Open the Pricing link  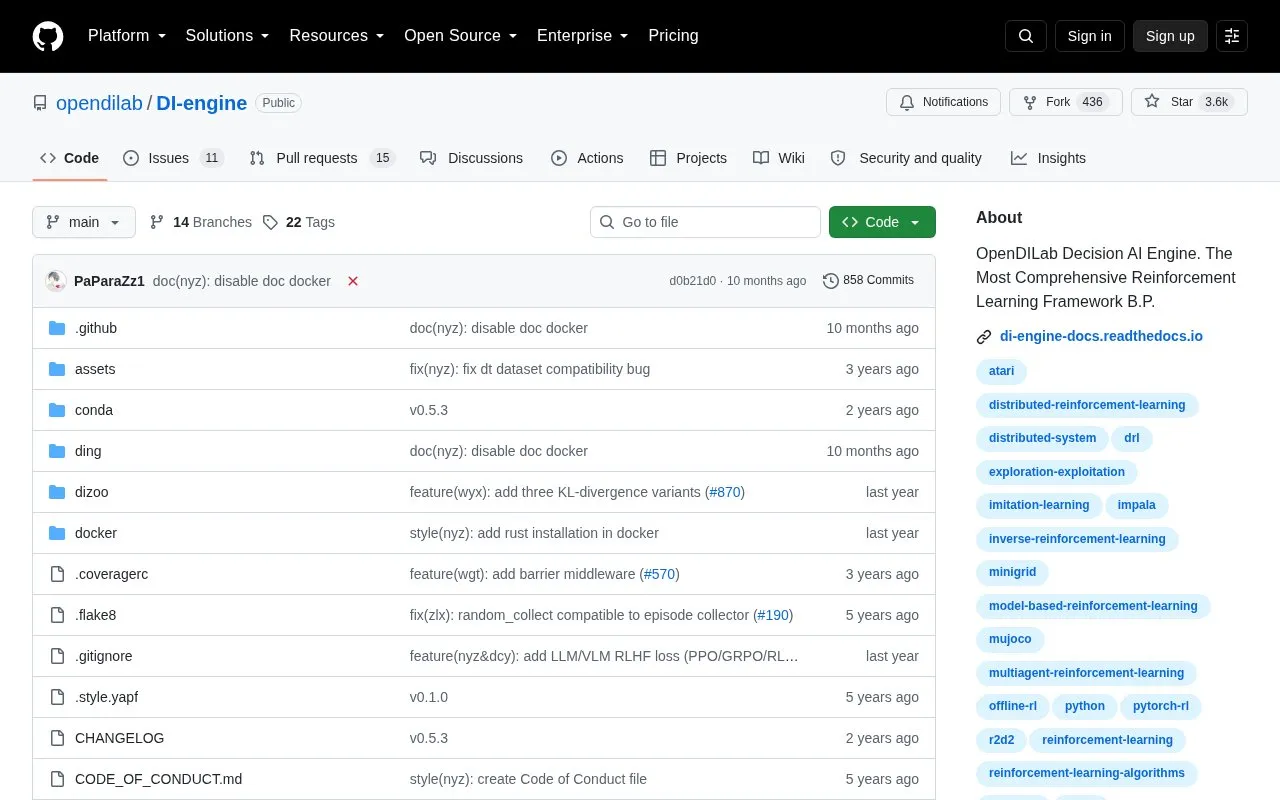coord(673,36)
